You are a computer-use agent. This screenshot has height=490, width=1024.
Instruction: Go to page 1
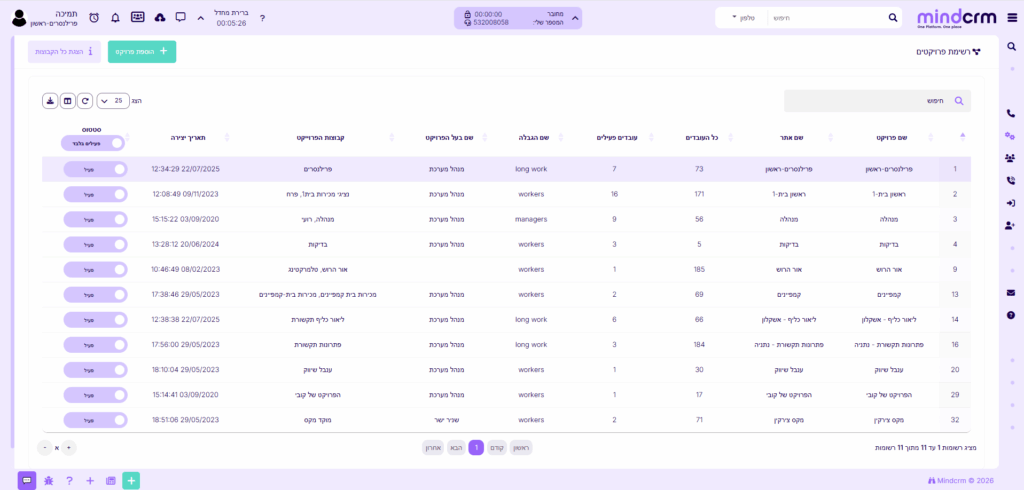click(476, 448)
